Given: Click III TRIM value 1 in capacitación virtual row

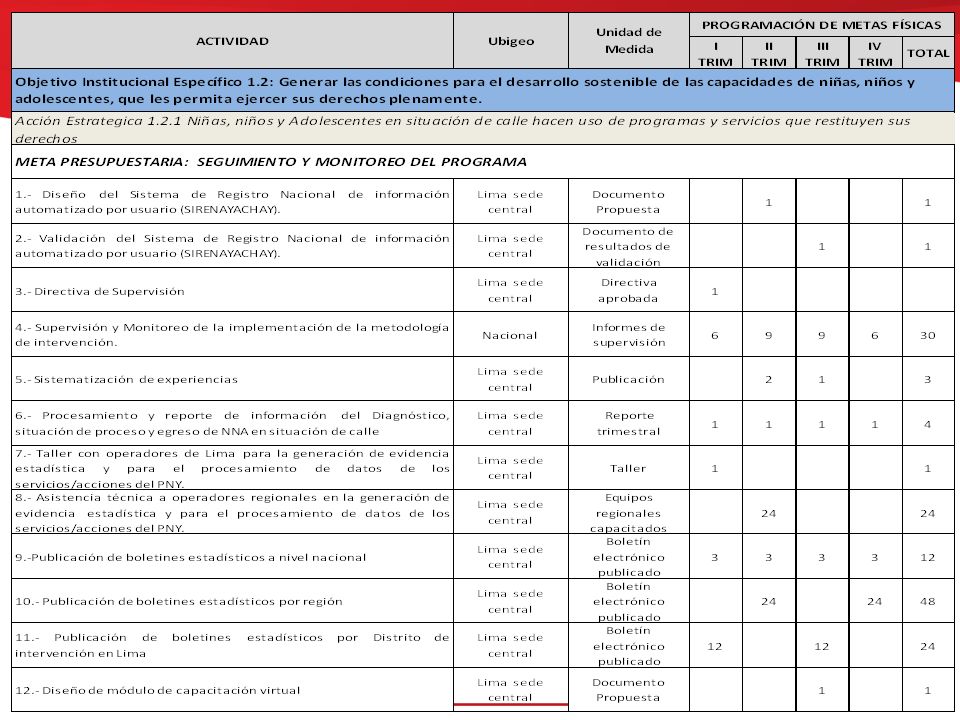Looking at the screenshot, I should [x=822, y=691].
